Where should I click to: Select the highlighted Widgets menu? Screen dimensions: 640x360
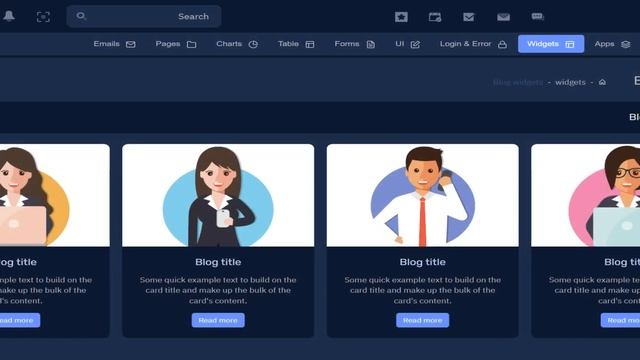(x=551, y=44)
